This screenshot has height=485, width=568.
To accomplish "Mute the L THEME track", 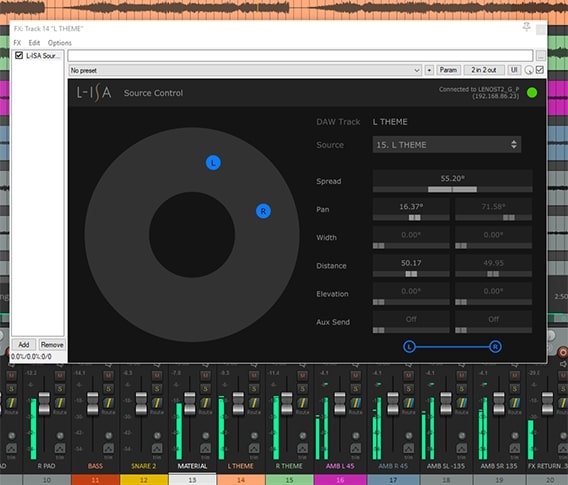I will coord(254,375).
